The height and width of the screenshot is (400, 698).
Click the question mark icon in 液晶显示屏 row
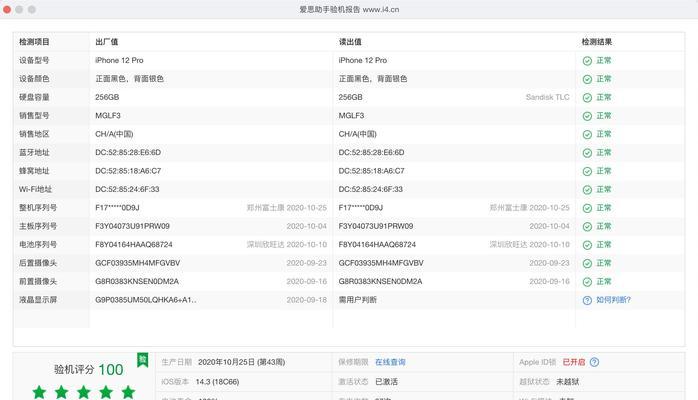click(587, 300)
